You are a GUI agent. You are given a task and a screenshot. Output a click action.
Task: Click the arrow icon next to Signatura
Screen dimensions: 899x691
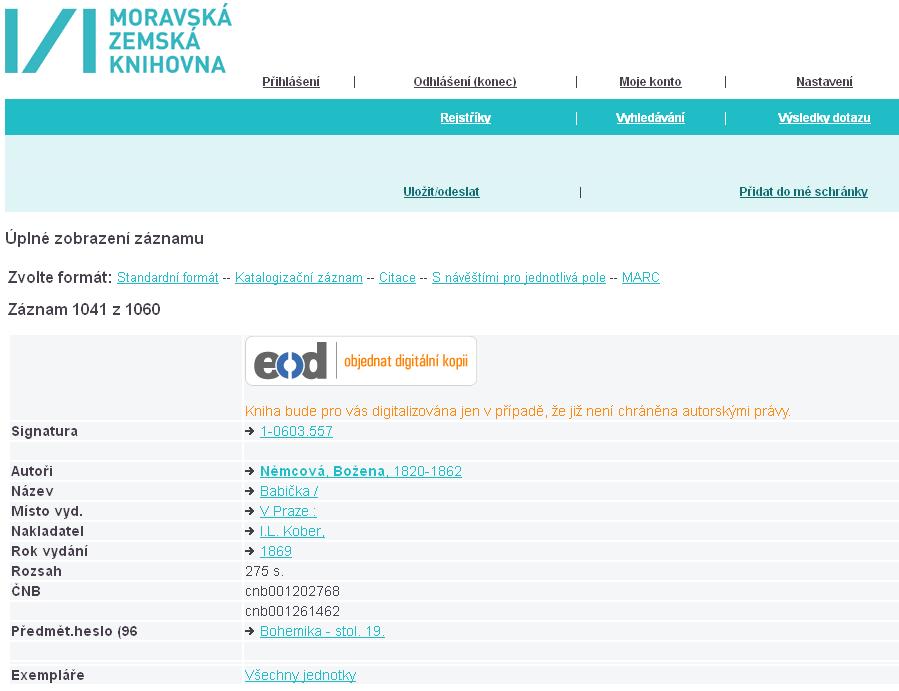(249, 431)
